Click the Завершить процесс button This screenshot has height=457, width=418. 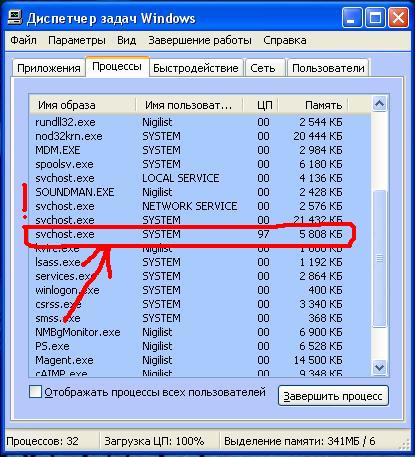pyautogui.click(x=333, y=396)
